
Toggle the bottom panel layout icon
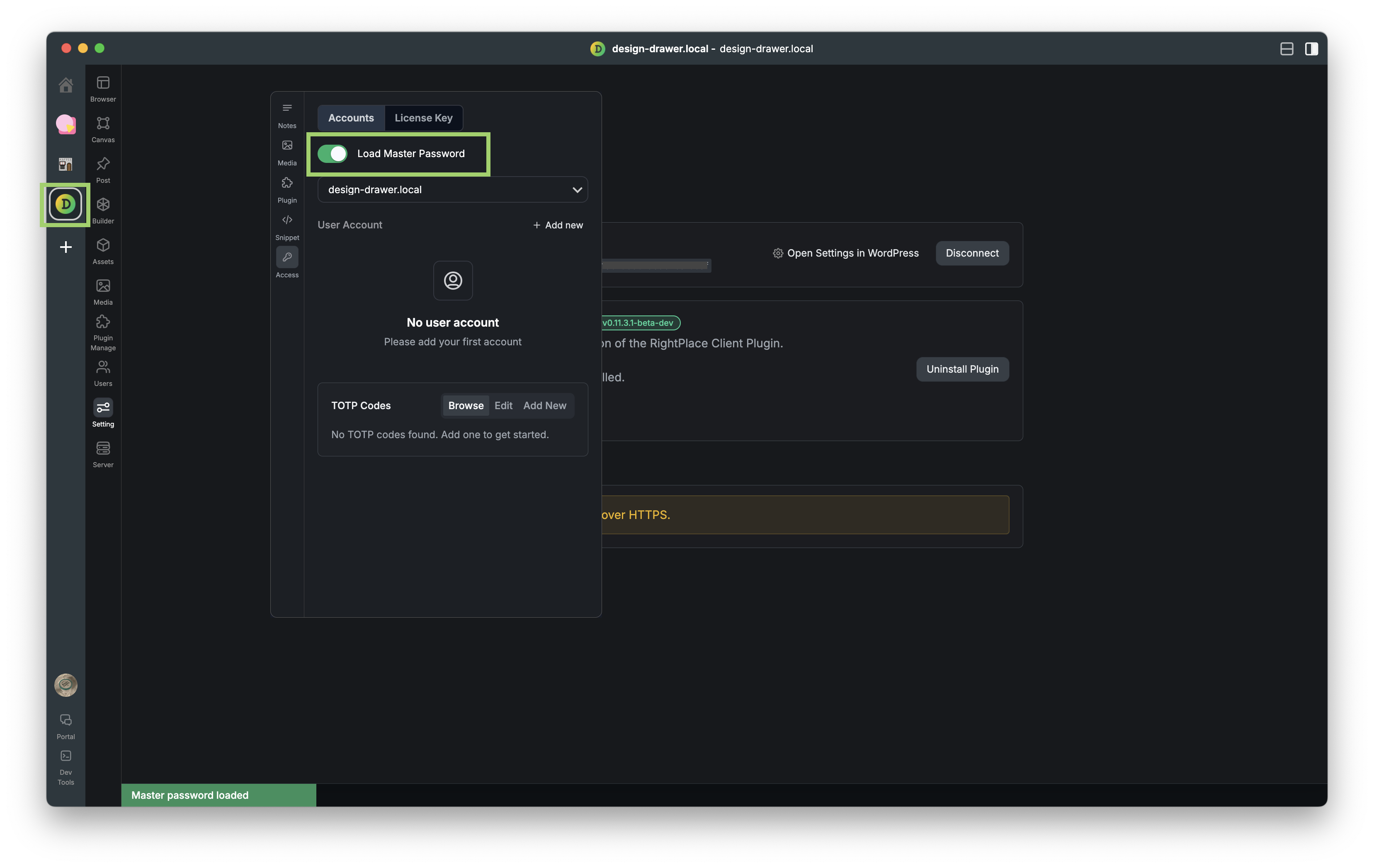1286,49
